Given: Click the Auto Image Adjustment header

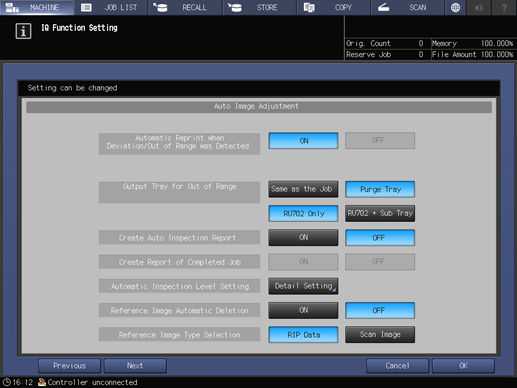Looking at the screenshot, I should [259, 107].
